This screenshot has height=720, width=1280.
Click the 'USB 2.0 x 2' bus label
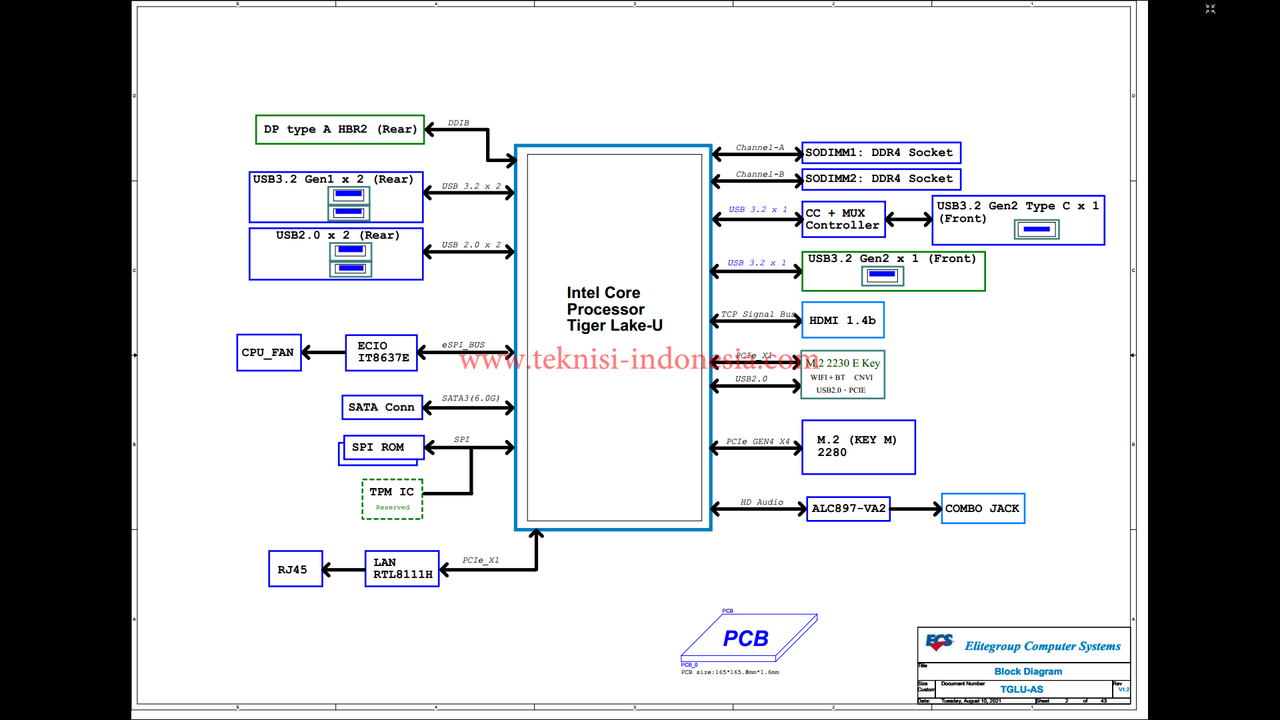(471, 244)
